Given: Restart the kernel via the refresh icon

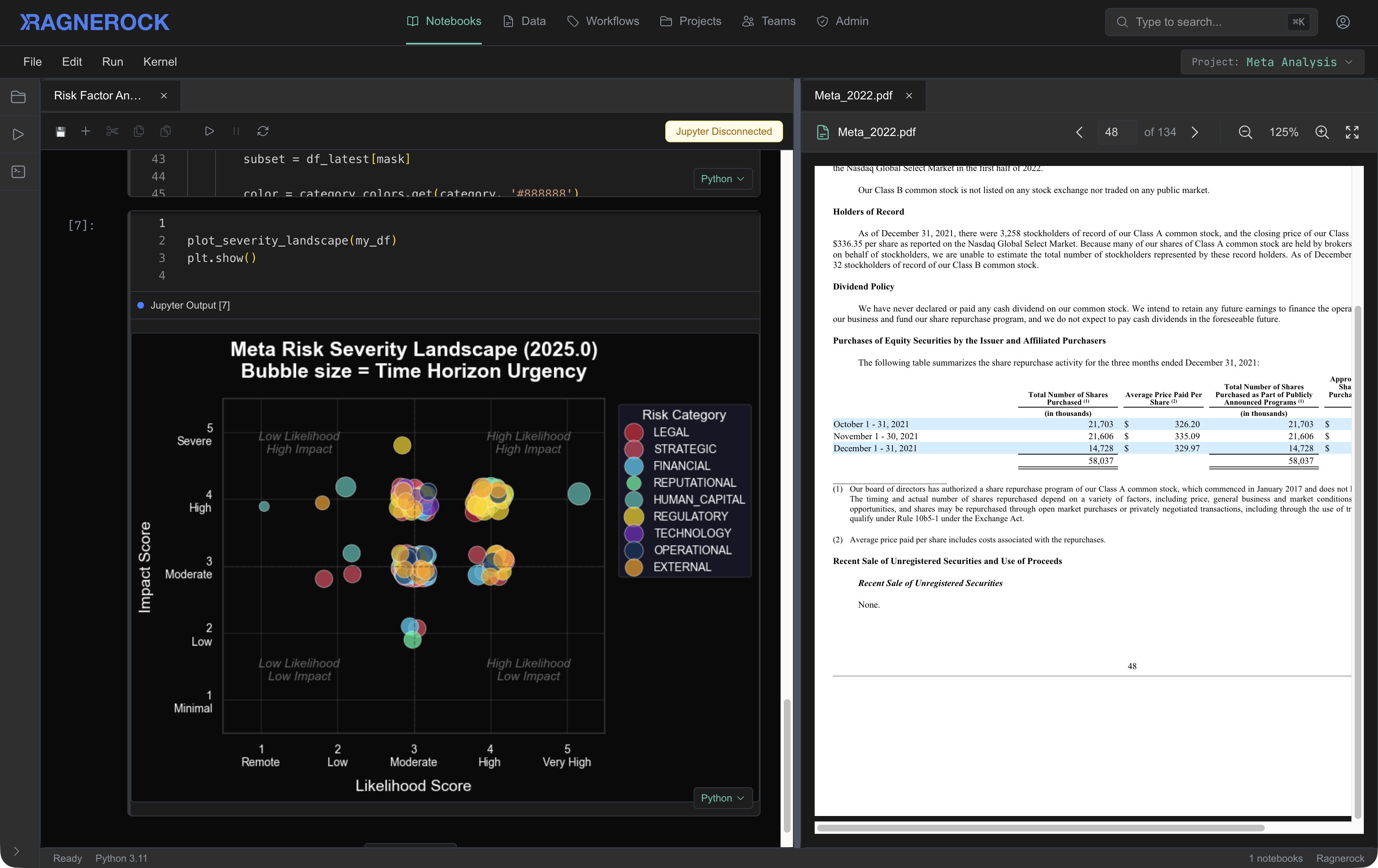Looking at the screenshot, I should pyautogui.click(x=263, y=131).
